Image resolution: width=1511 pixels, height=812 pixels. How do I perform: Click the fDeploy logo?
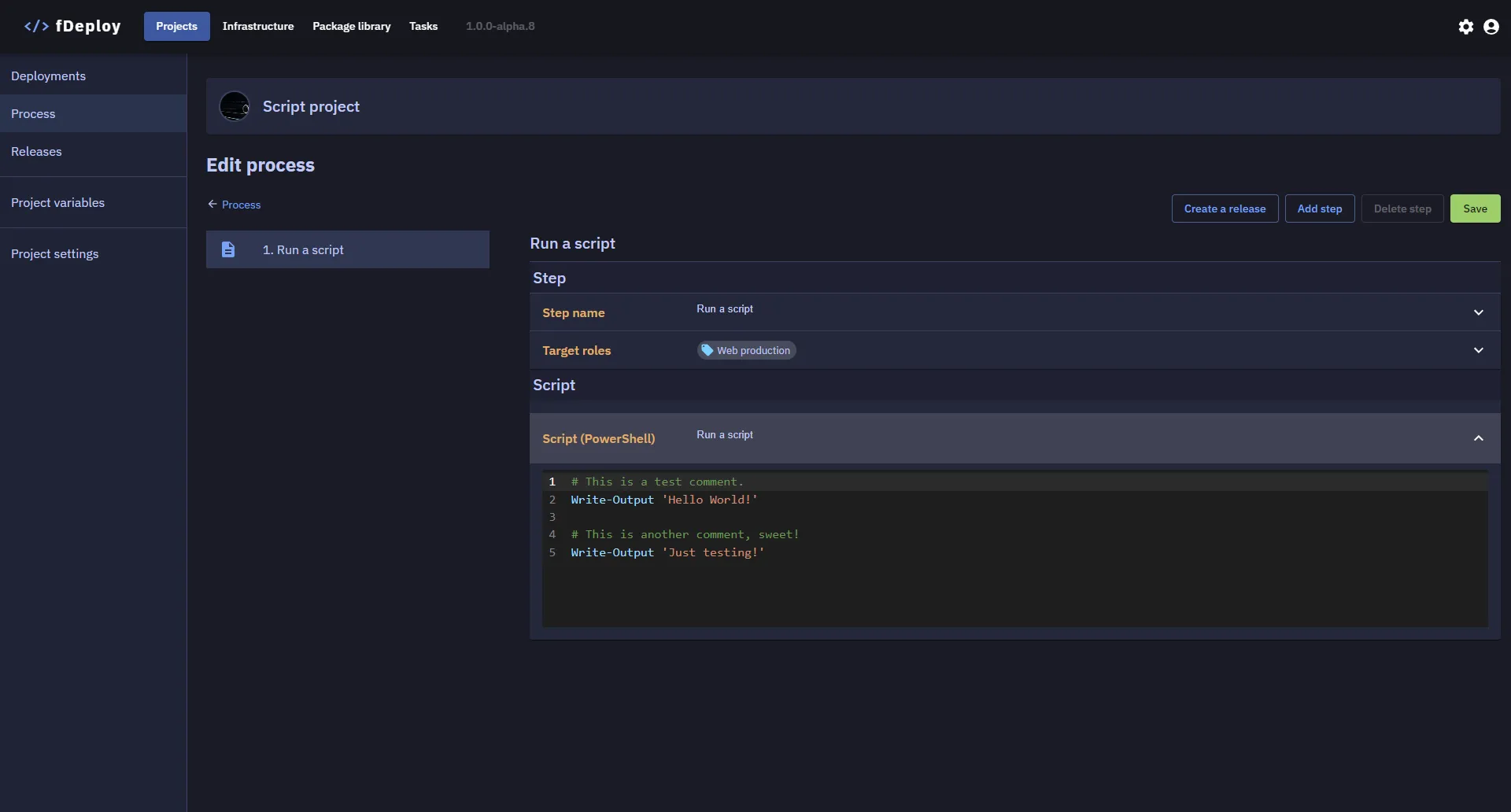pos(72,26)
